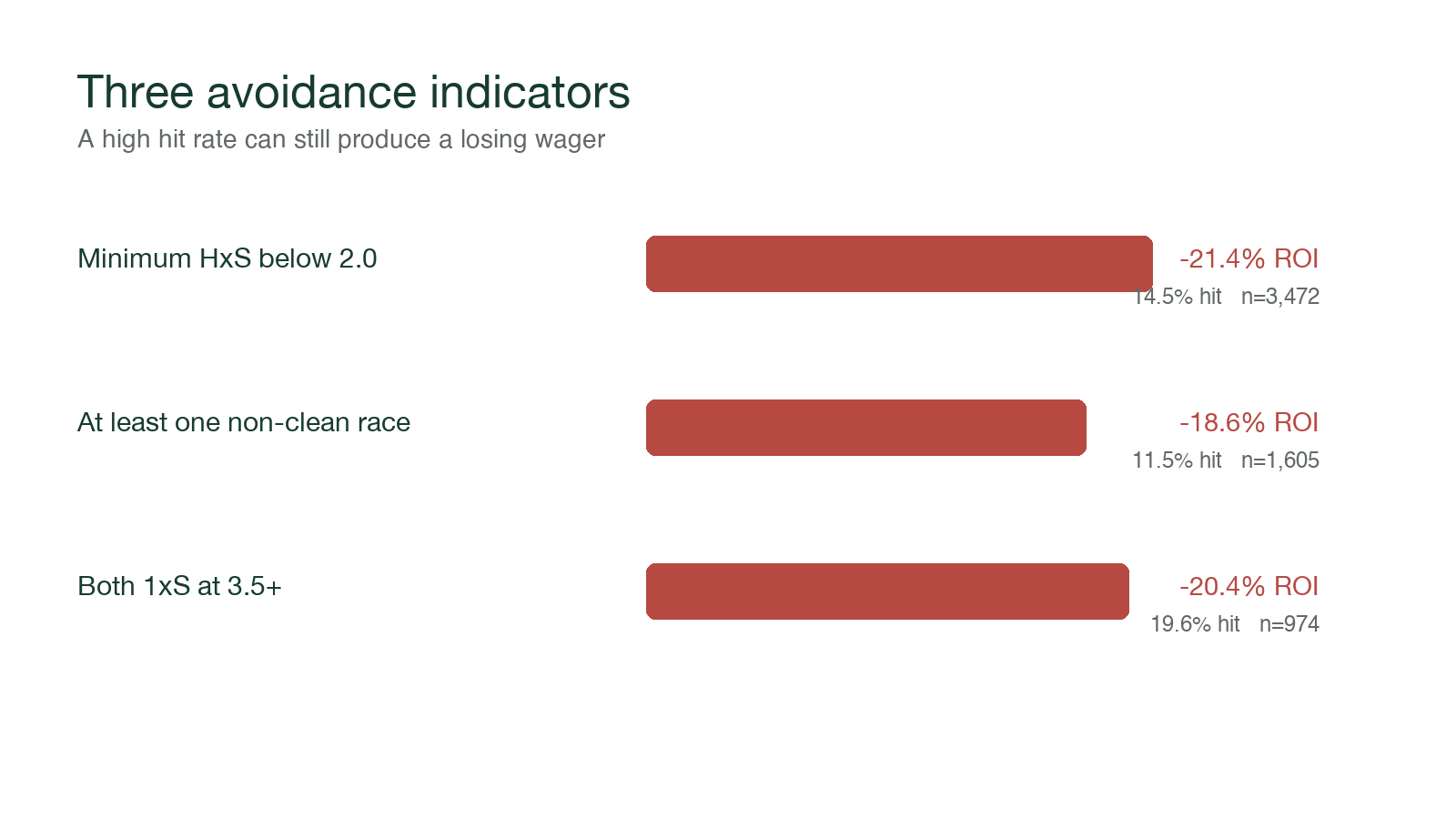Image resolution: width=1456 pixels, height=819 pixels.
Task: Select the '11.5% hit' text
Action: click(1177, 460)
